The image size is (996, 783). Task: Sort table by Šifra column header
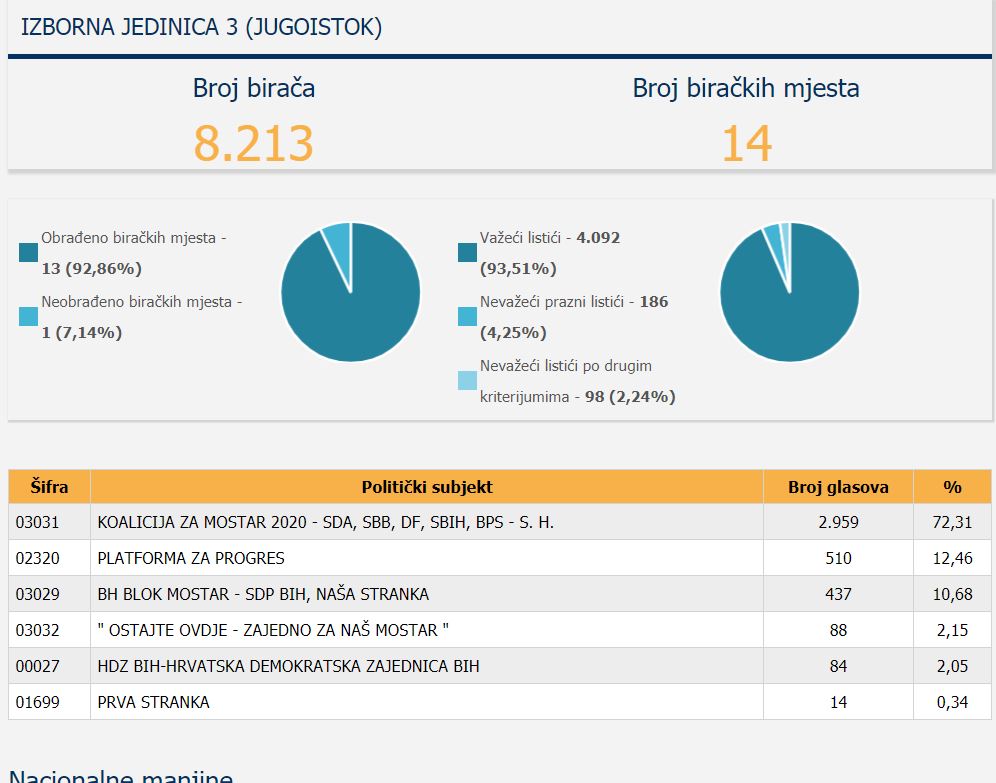50,487
